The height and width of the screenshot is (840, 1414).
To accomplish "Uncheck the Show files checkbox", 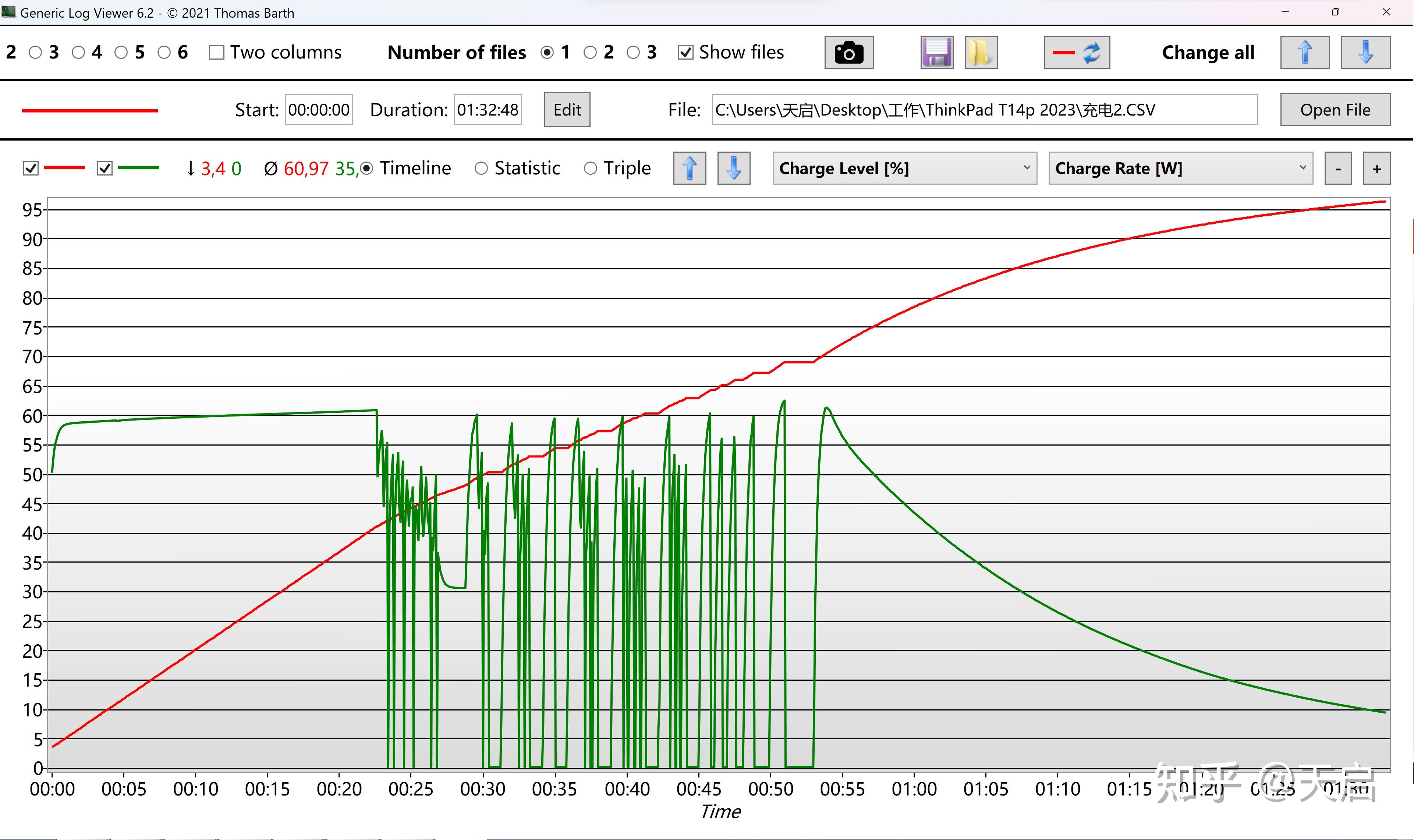I will [x=685, y=53].
